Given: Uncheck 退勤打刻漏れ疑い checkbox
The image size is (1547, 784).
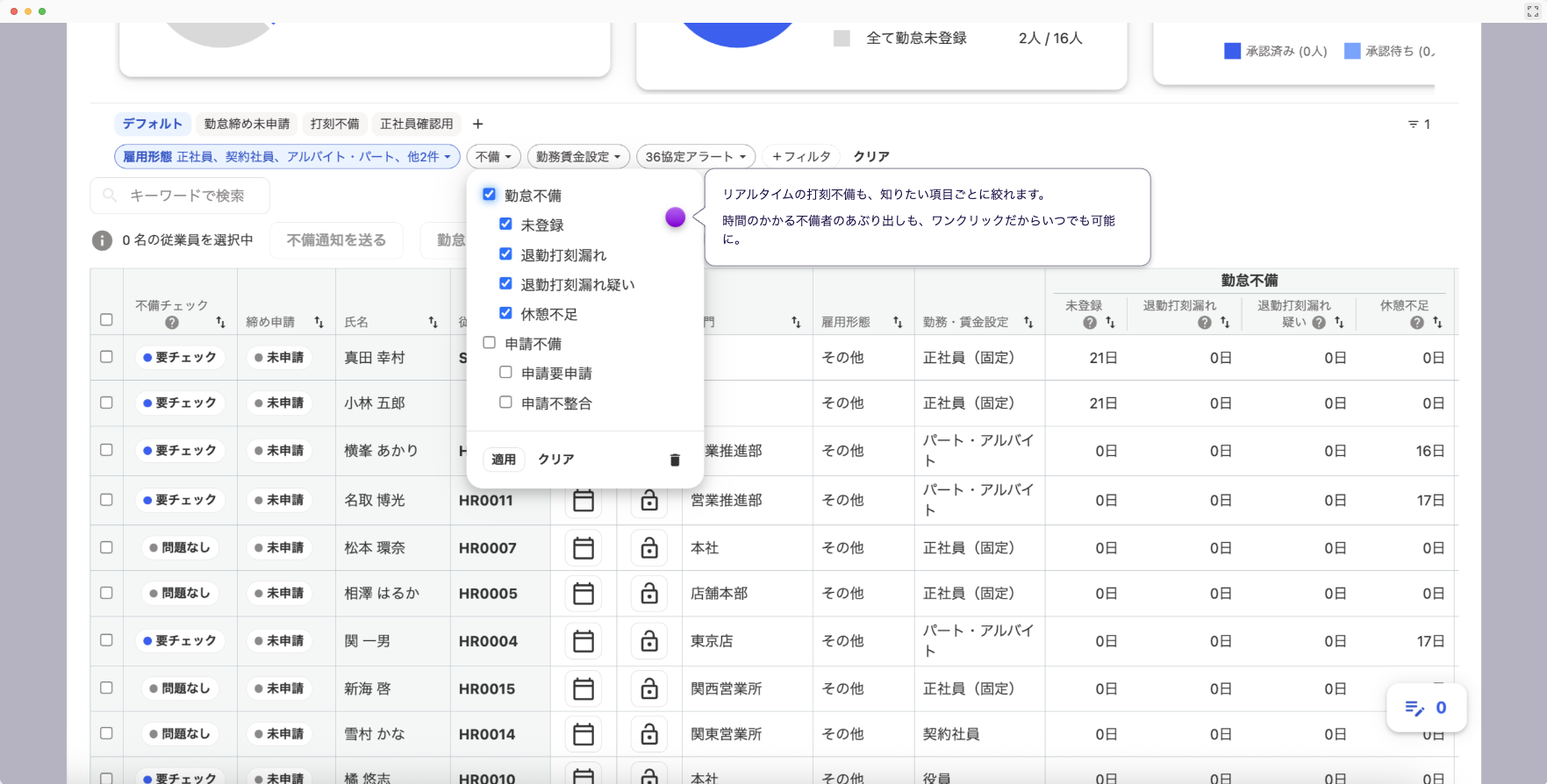Looking at the screenshot, I should (x=505, y=283).
